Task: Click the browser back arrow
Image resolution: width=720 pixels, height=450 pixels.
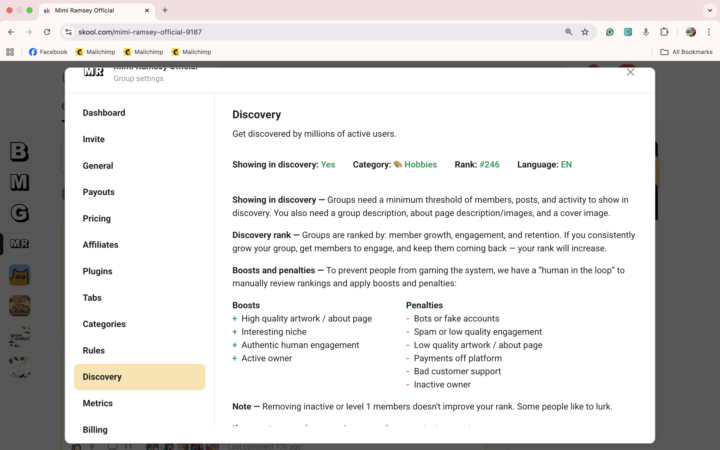Action: (11, 32)
